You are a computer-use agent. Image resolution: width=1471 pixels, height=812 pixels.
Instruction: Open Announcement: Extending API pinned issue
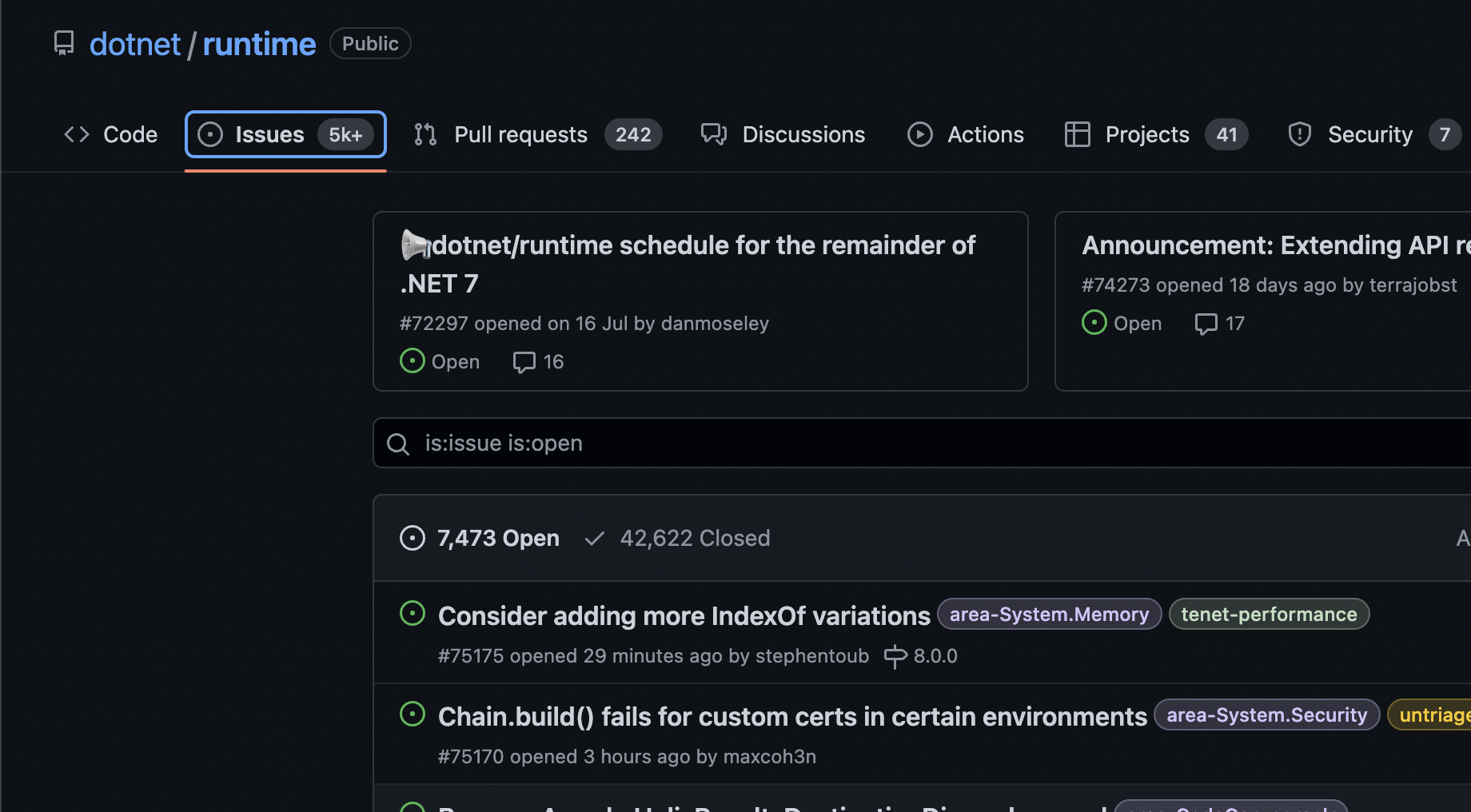1276,245
